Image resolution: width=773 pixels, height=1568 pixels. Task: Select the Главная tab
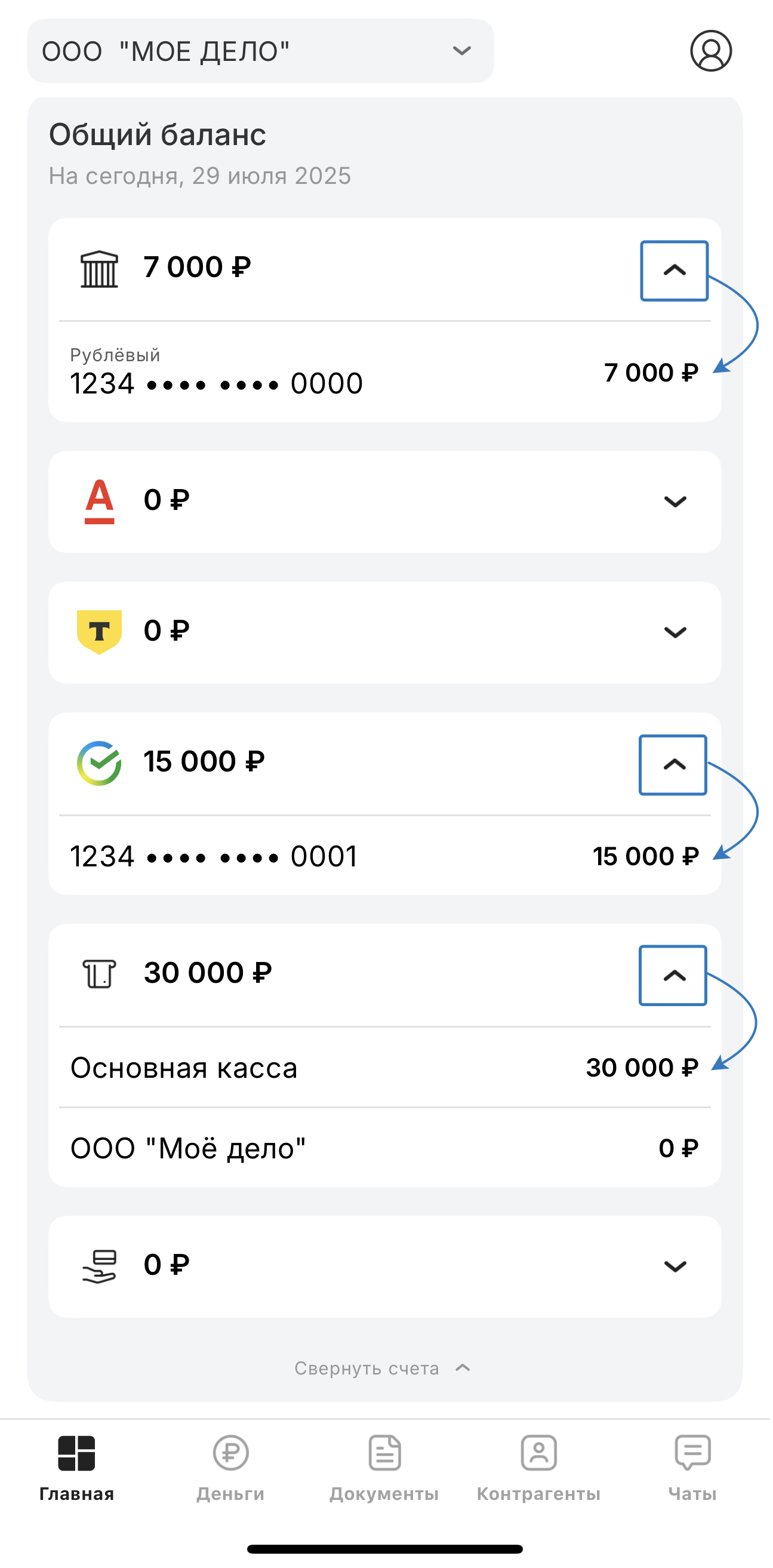click(x=76, y=1468)
